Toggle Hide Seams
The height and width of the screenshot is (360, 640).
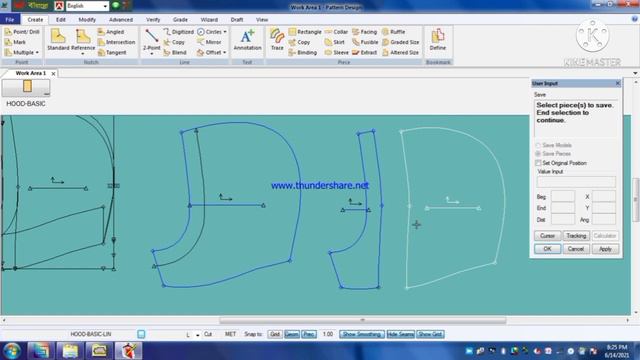click(400, 334)
